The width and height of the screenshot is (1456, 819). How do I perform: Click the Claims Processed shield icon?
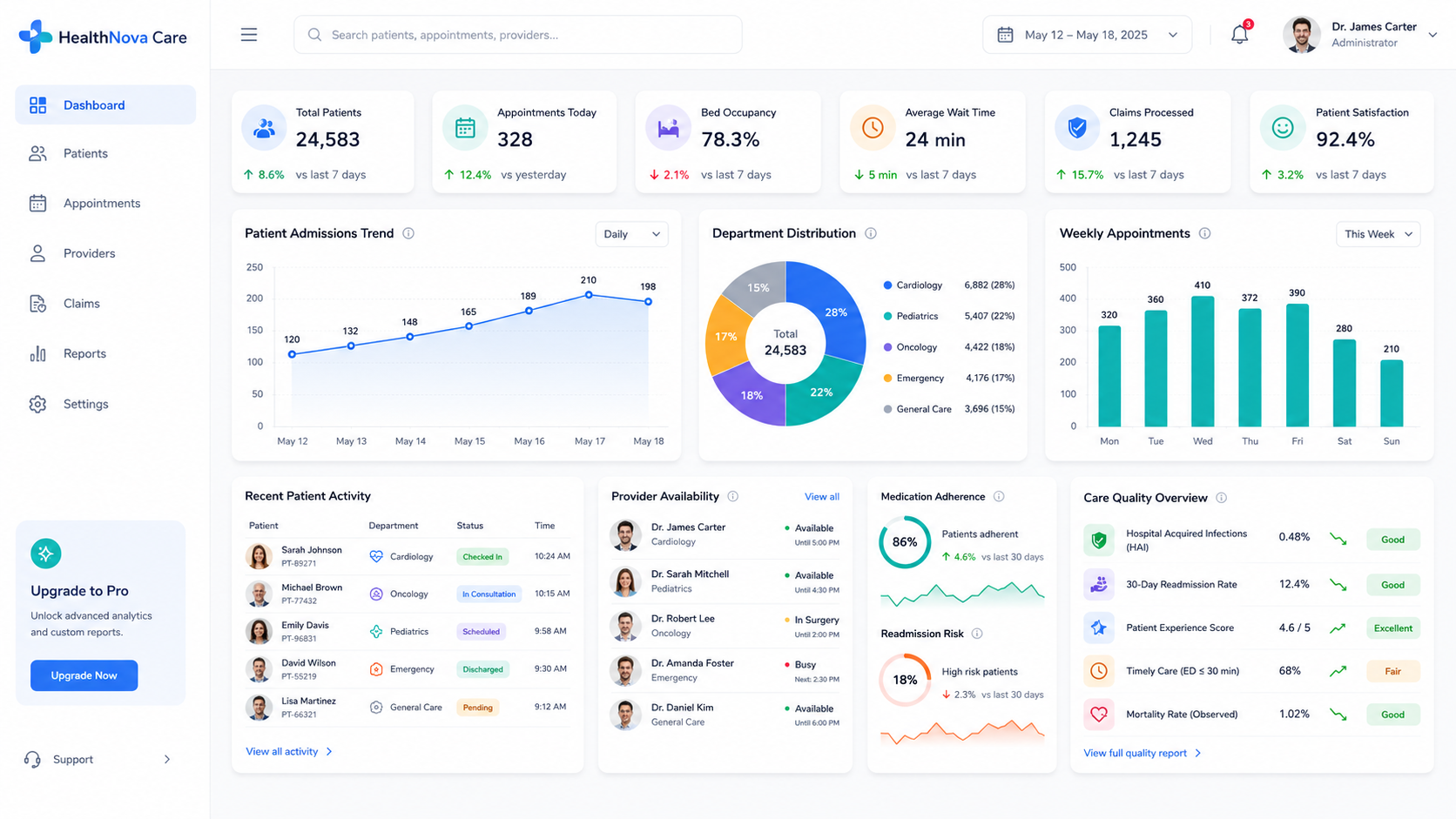coord(1077,128)
